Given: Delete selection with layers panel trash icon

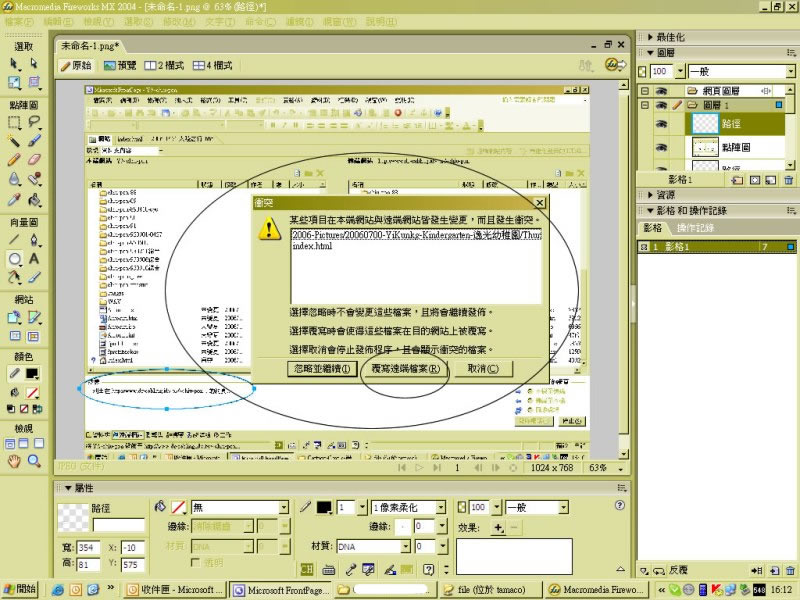Looking at the screenshot, I should click(789, 180).
